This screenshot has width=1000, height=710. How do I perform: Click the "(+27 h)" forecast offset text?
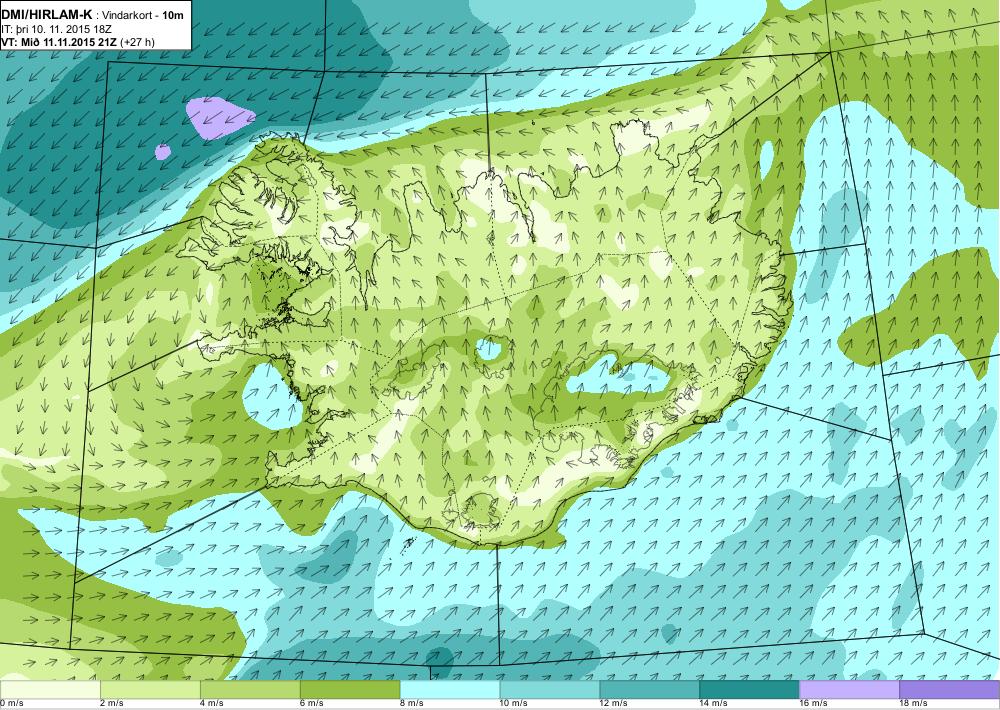point(137,42)
